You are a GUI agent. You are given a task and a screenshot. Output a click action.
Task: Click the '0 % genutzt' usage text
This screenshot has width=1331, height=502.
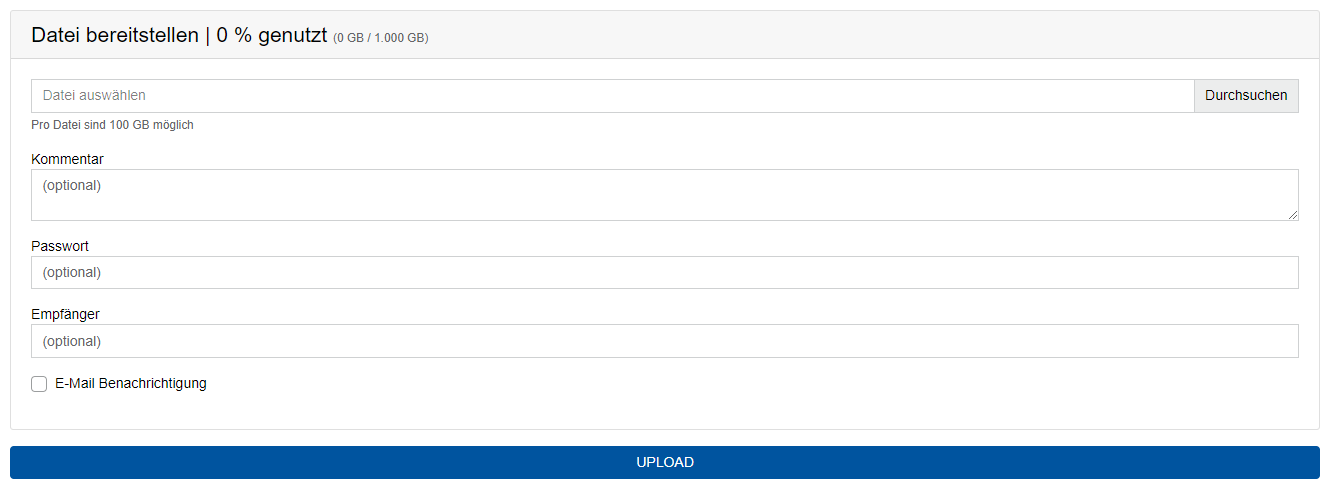pos(271,35)
